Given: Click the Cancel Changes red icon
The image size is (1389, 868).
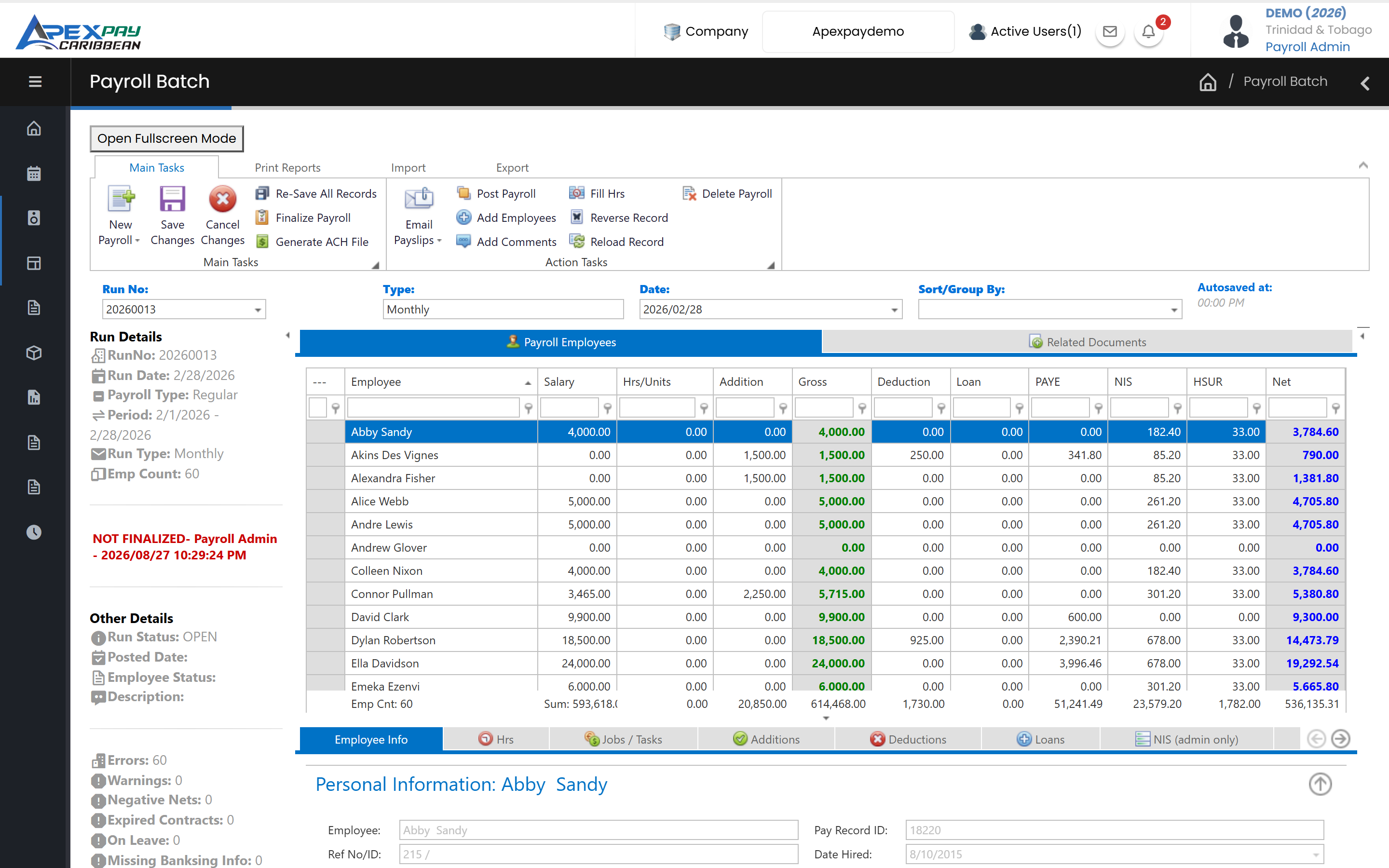Looking at the screenshot, I should click(223, 199).
